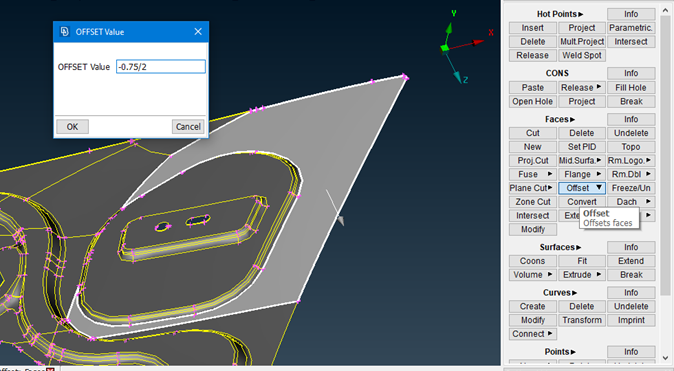Cancel the OFFSET Value dialog
Screen dimensions: 674x371
point(188,127)
